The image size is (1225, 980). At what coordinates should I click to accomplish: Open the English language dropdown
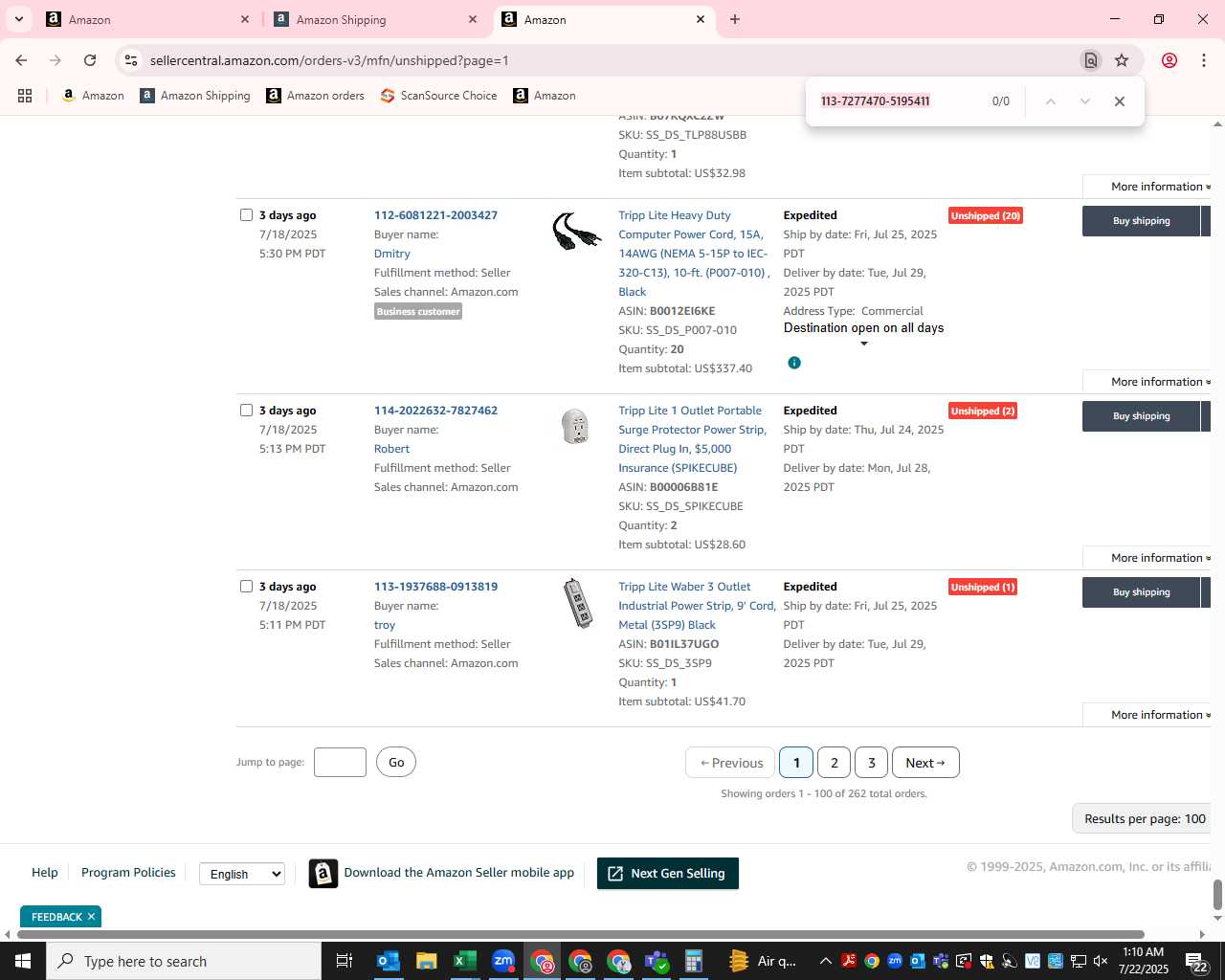(x=242, y=874)
